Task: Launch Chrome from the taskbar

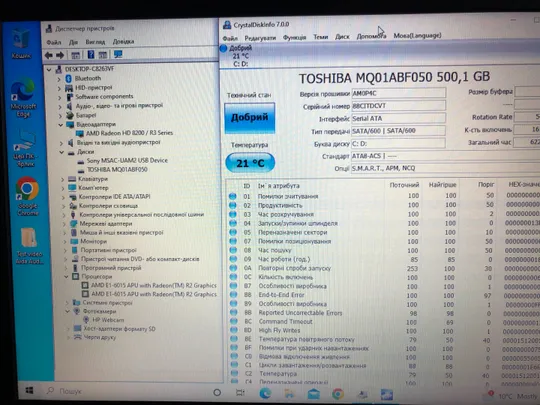Action: pos(338,394)
